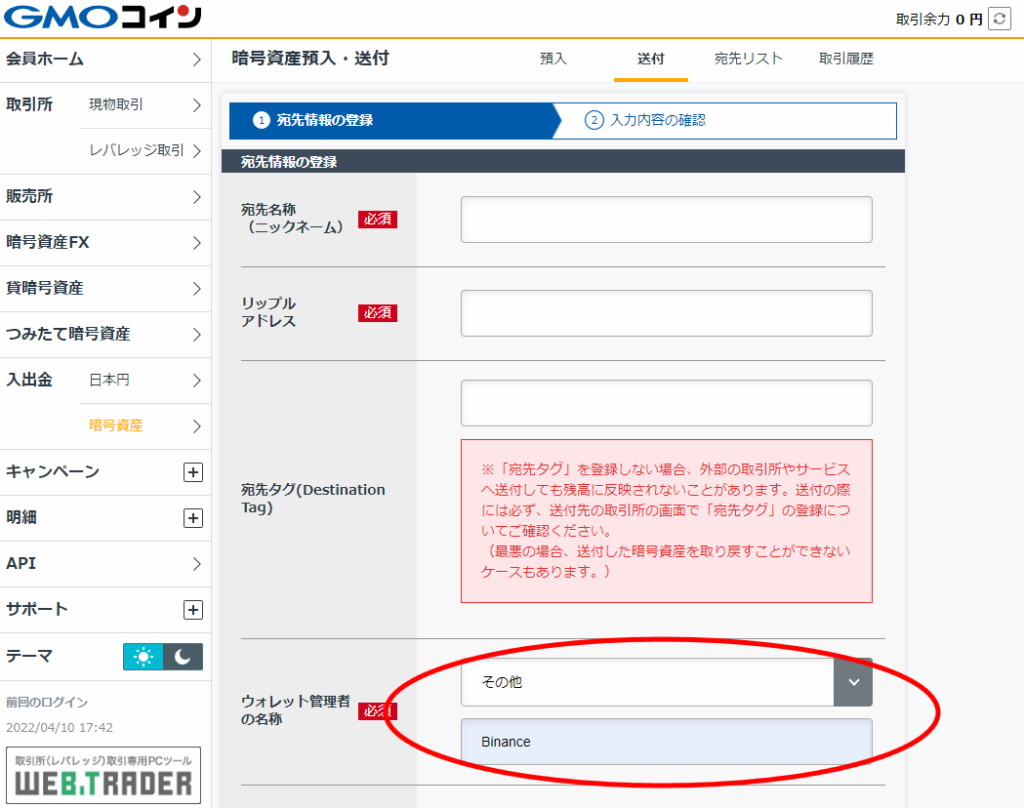Open the ウォレット管理者 dropdown showing その他
Image resolution: width=1024 pixels, height=808 pixels.
(x=666, y=682)
